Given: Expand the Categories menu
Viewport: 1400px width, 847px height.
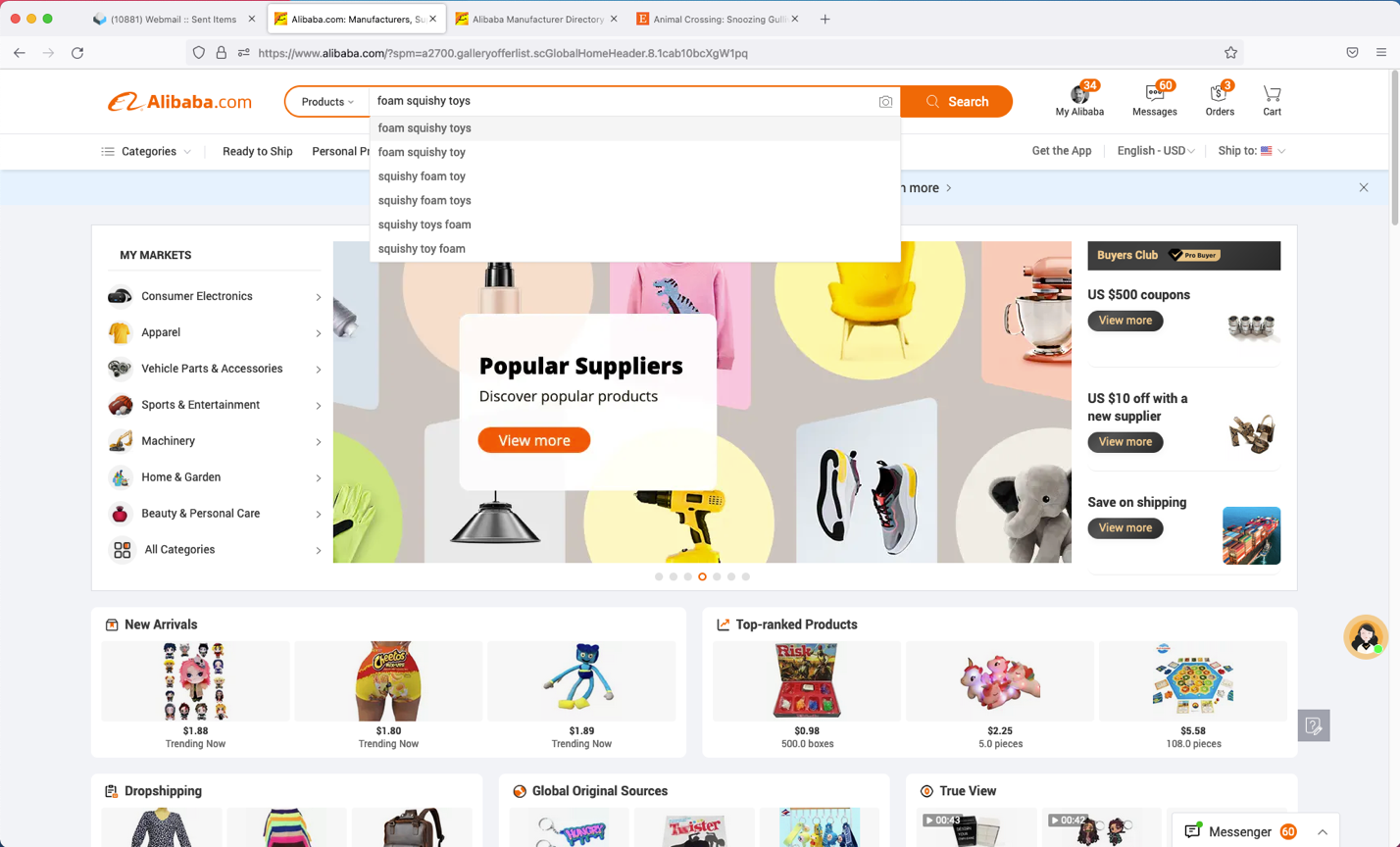Looking at the screenshot, I should [x=146, y=151].
